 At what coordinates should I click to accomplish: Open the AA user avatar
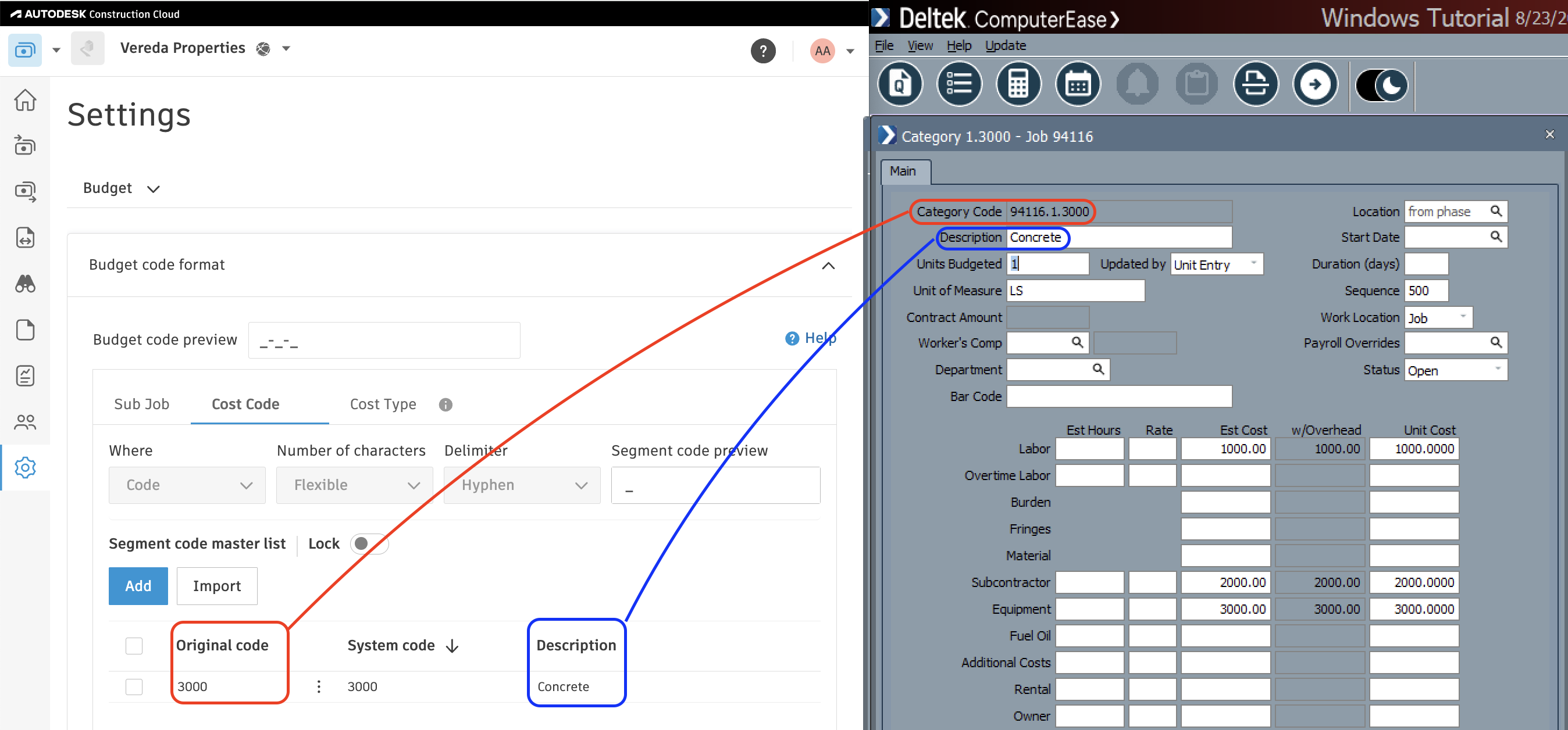[822, 51]
